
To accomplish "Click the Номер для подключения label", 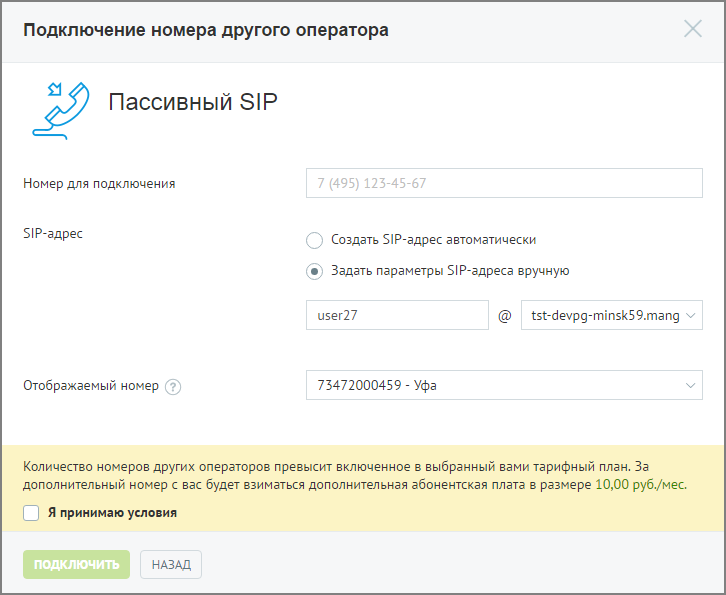I will pyautogui.click(x=99, y=184).
